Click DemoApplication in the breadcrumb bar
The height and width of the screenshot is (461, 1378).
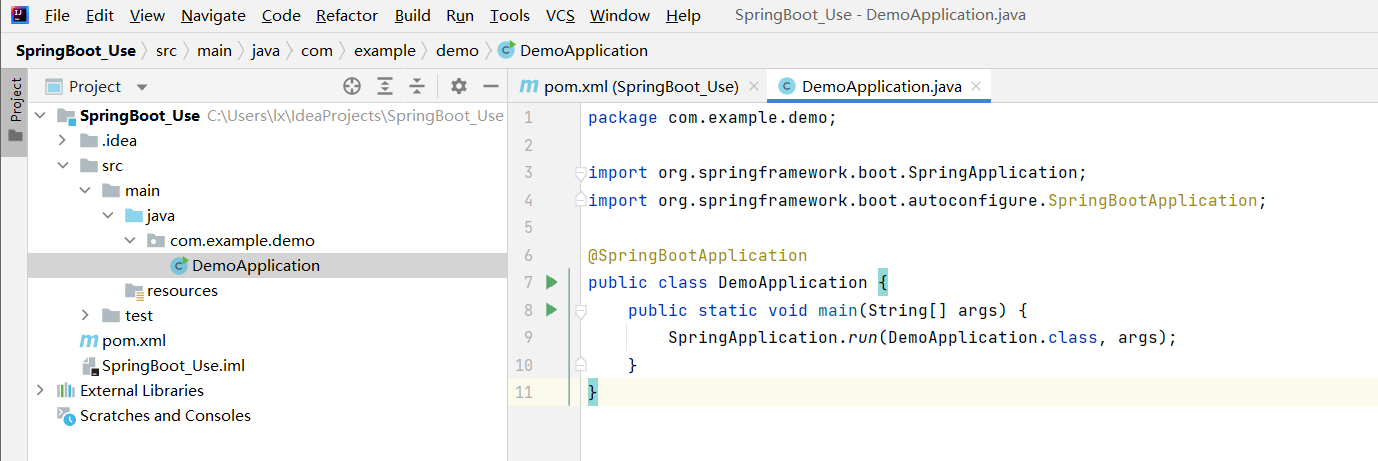click(573, 50)
